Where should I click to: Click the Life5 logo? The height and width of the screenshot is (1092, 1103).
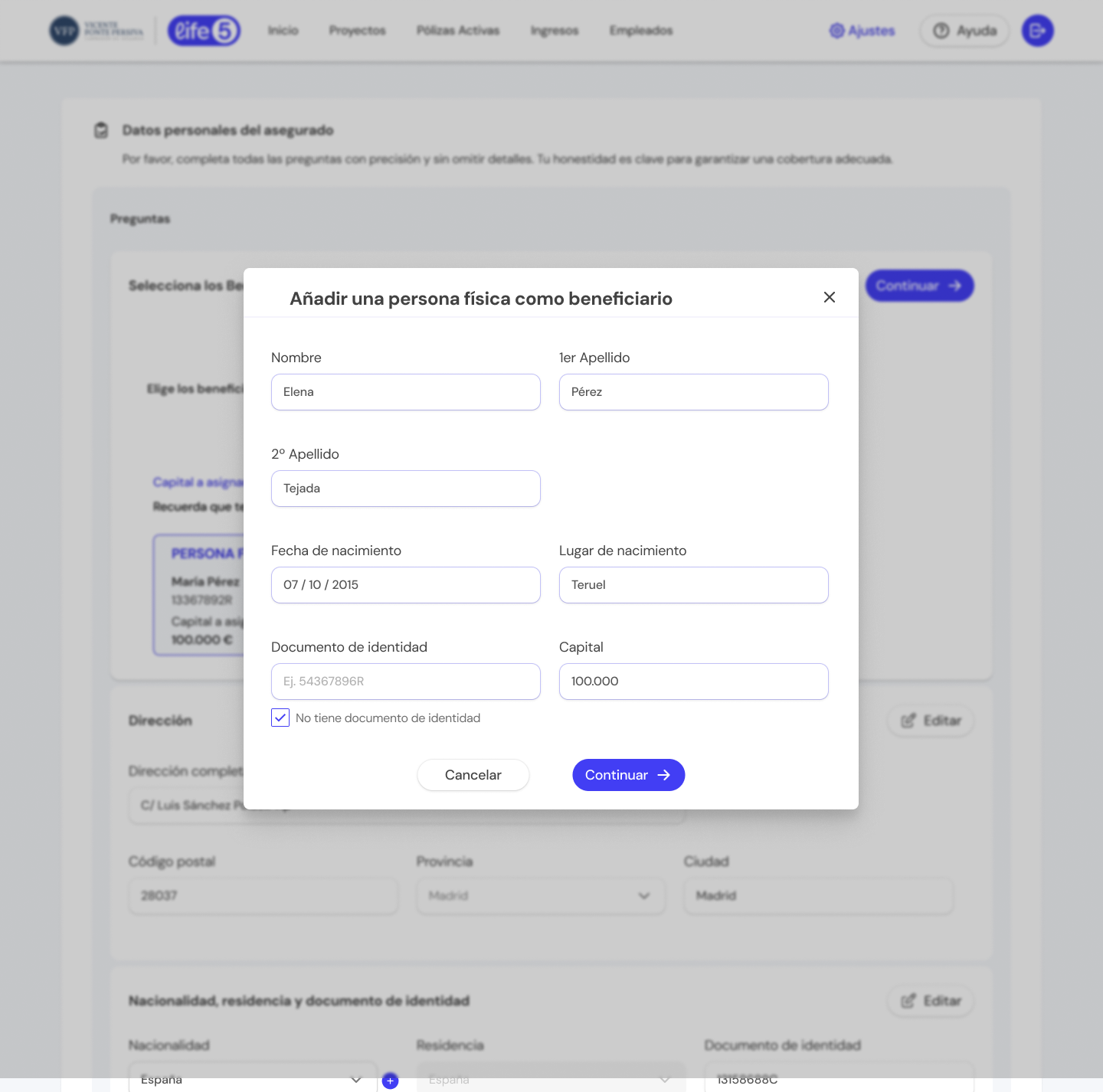tap(205, 31)
